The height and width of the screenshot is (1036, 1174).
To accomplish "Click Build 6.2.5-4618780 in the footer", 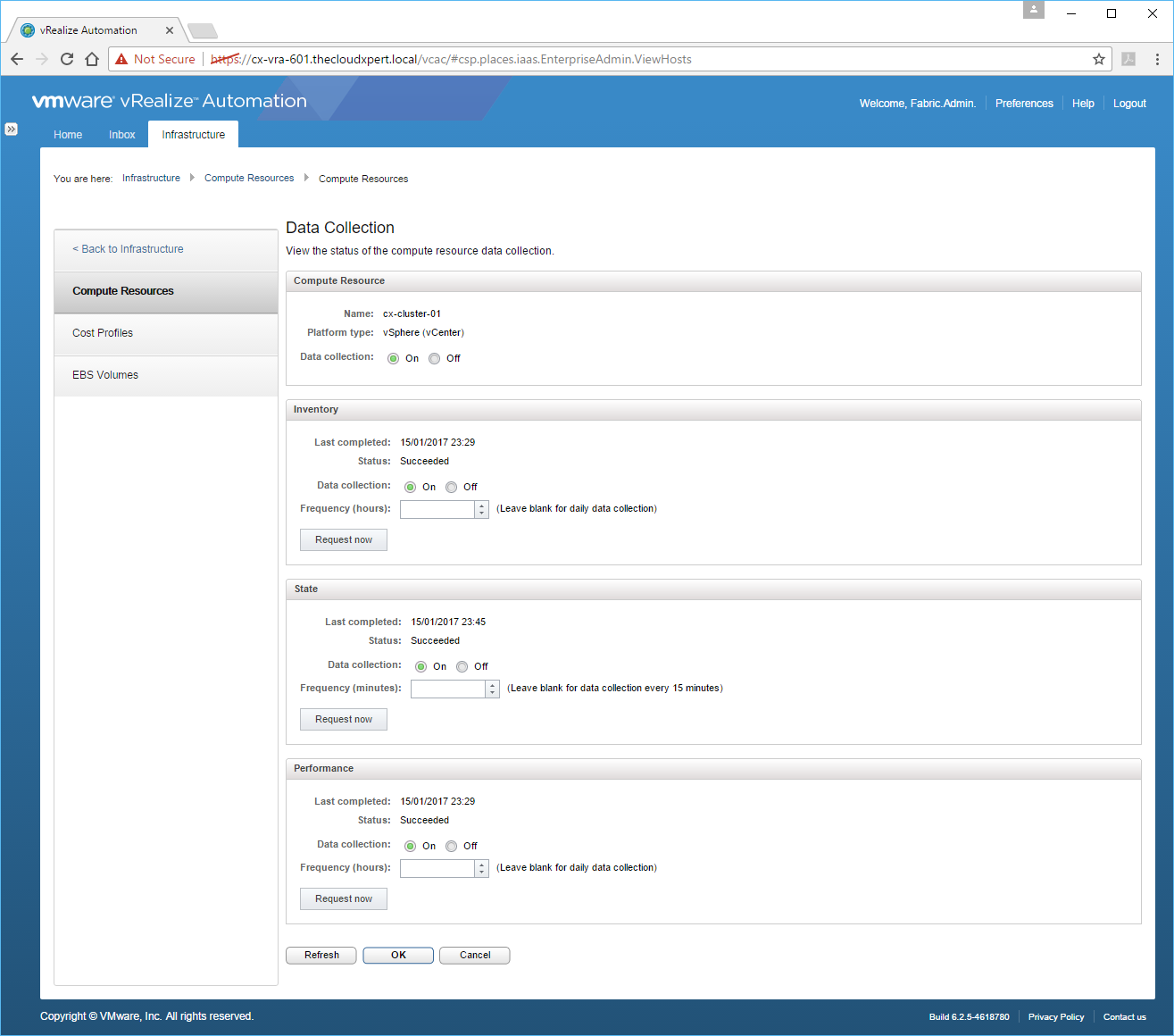I will point(969,1017).
